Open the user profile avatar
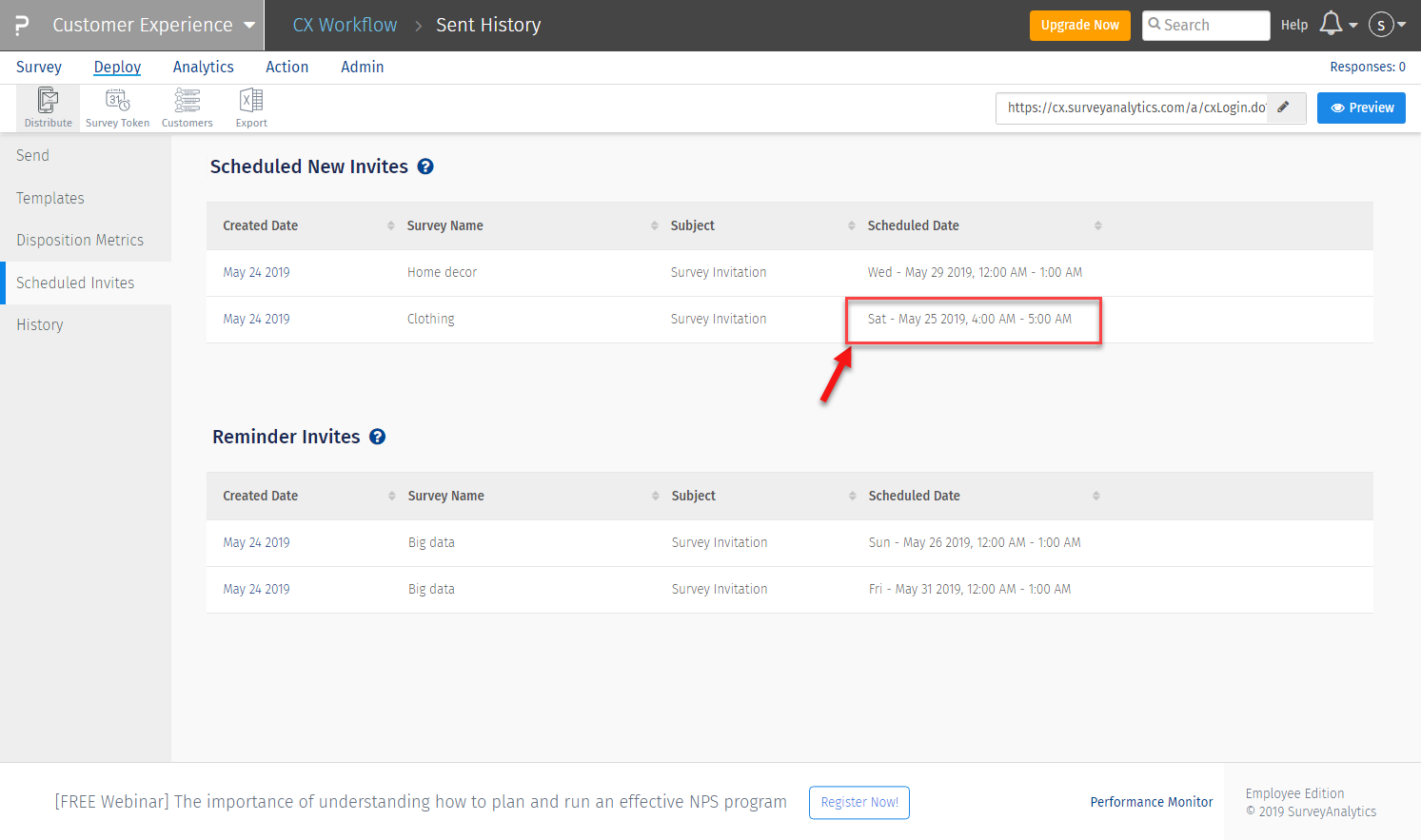 tap(1381, 25)
